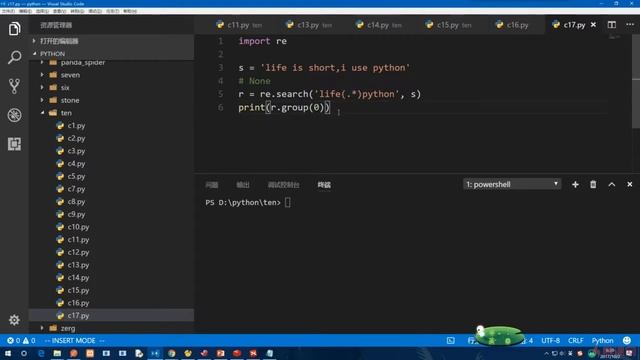The image size is (640, 360).
Task: Open c12.py in the file tree
Action: [78, 252]
